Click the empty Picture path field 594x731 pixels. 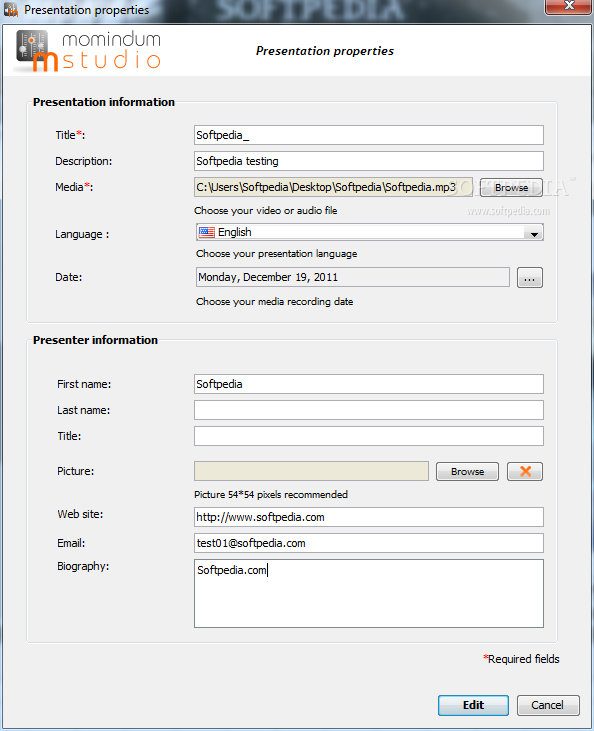[x=311, y=471]
